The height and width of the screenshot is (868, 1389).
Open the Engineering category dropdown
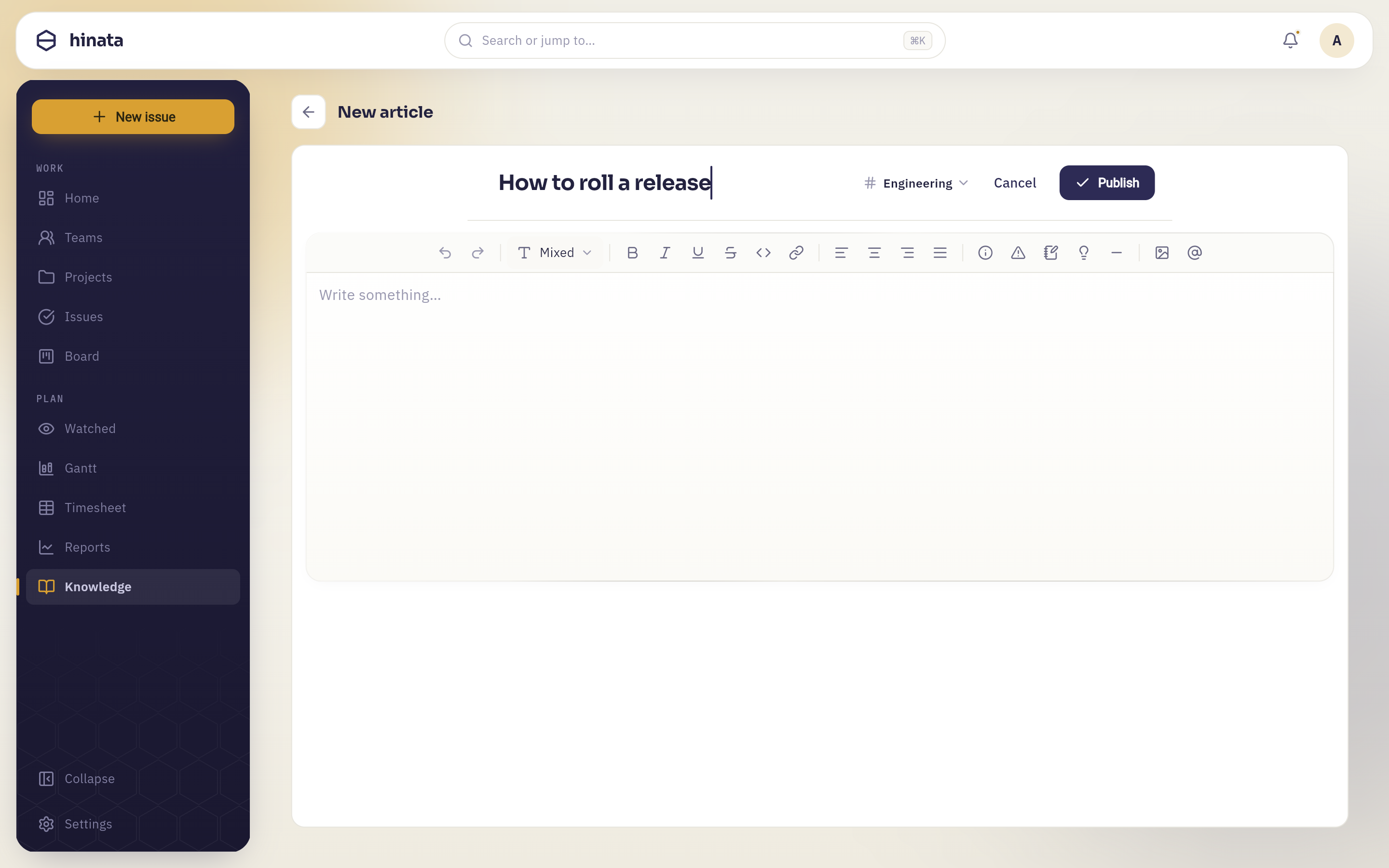(917, 183)
